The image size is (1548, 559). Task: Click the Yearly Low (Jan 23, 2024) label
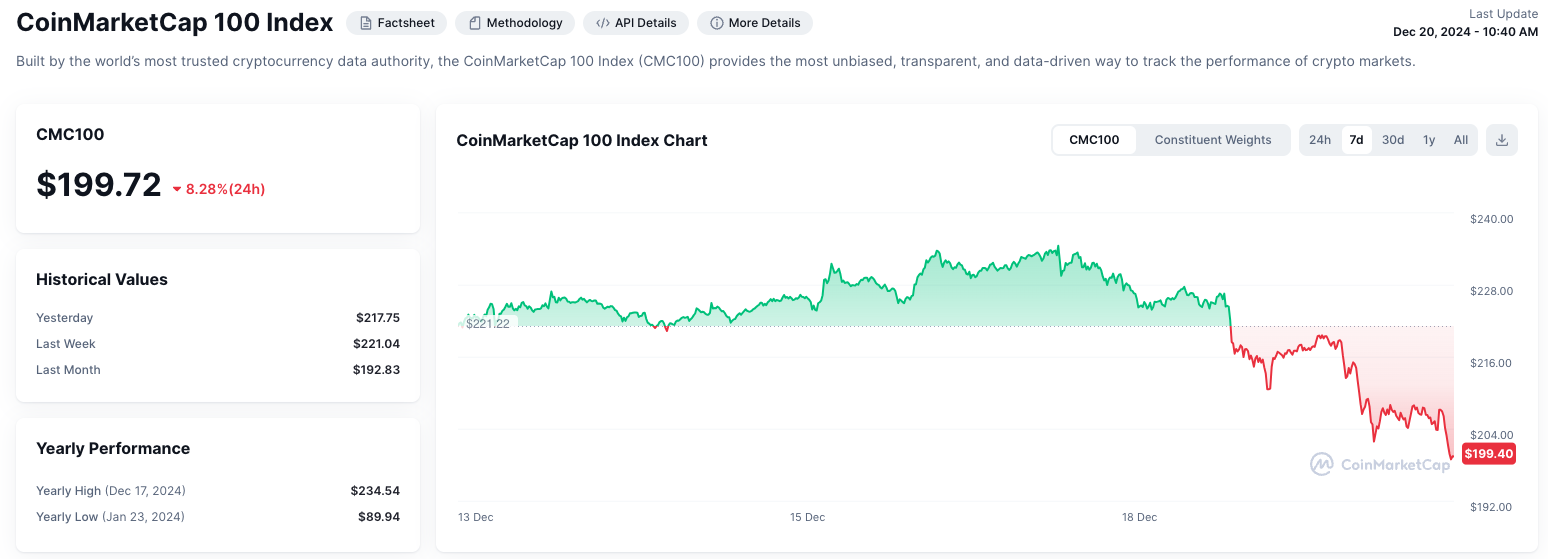110,517
